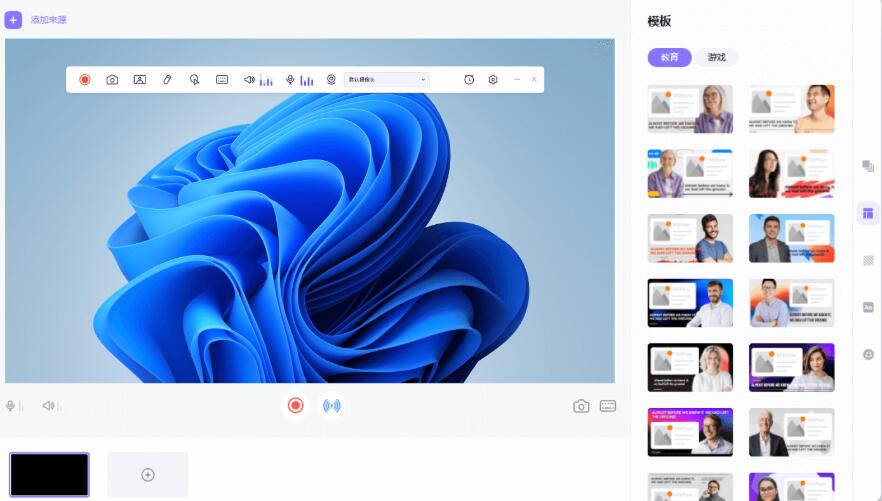Screen dimensions: 882x501
Task: Capture a snapshot using the bottom camera icon
Action: click(581, 406)
